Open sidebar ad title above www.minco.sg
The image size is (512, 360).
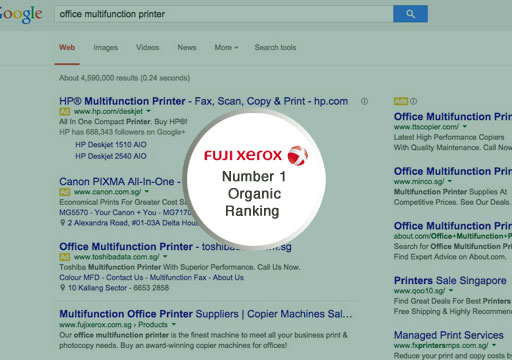[x=453, y=171]
